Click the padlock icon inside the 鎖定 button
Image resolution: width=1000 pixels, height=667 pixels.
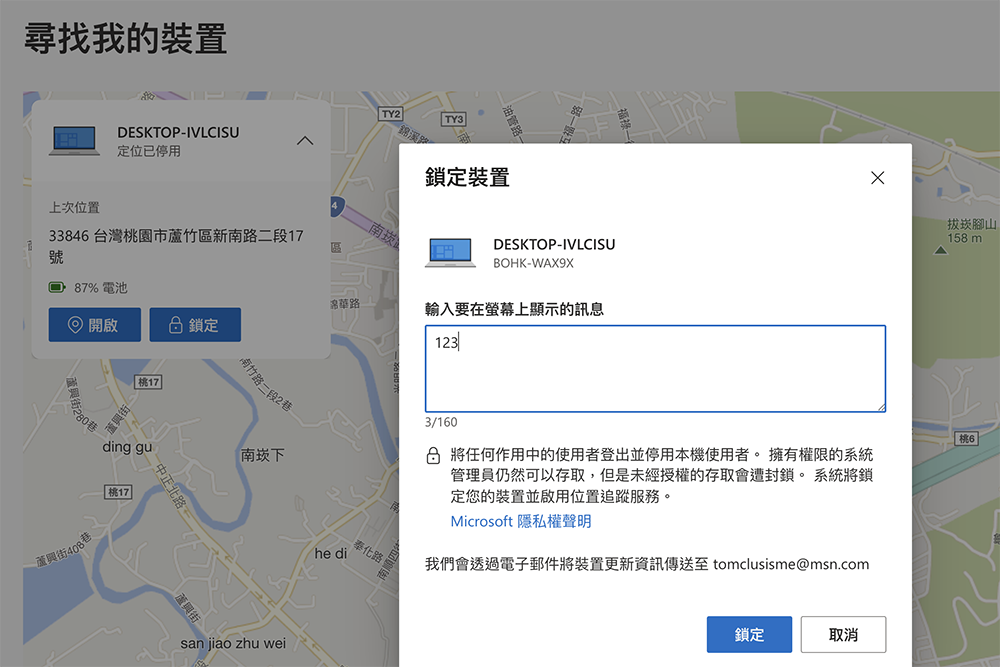pos(175,324)
